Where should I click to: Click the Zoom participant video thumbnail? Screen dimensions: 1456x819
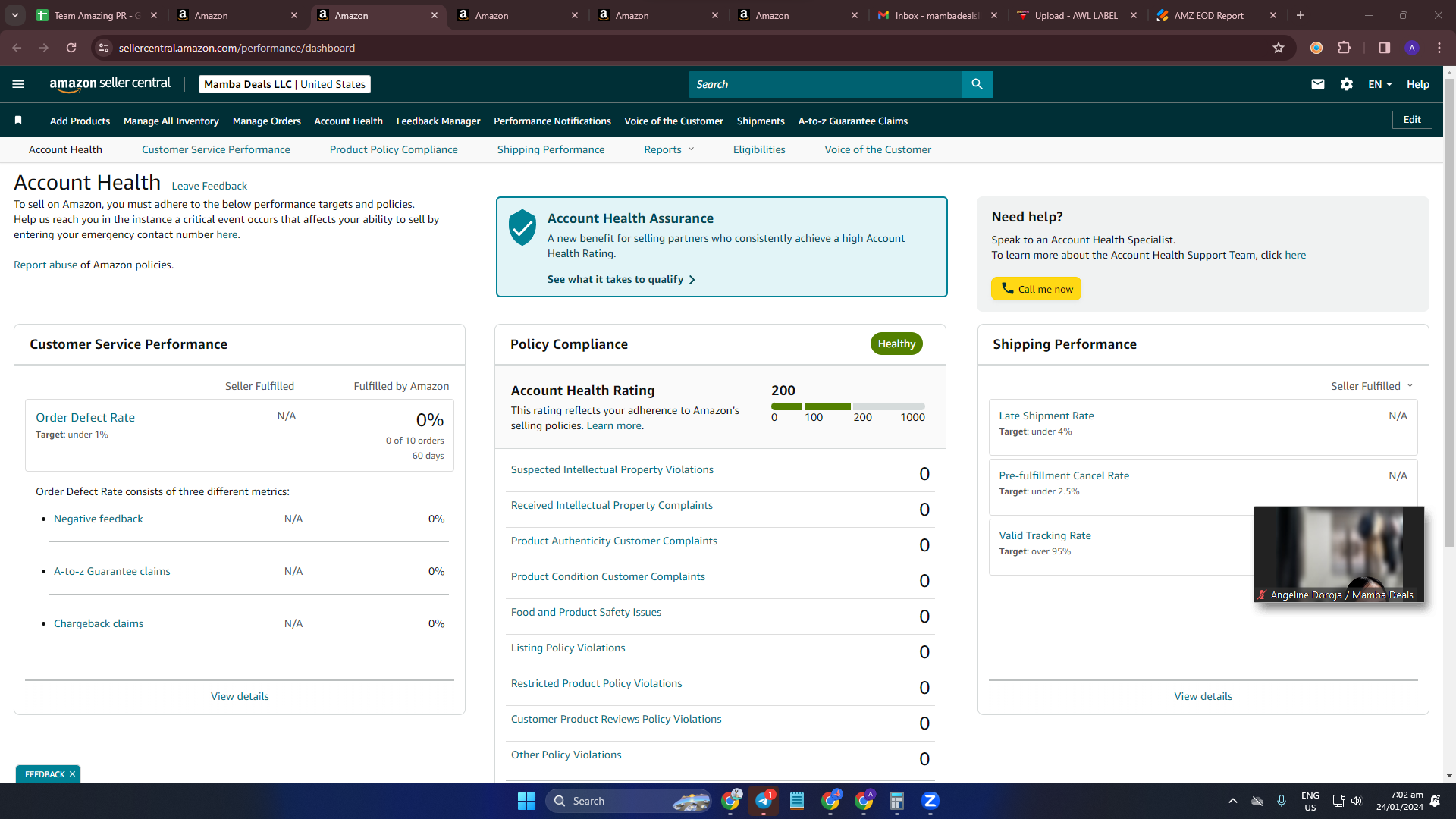pyautogui.click(x=1339, y=554)
